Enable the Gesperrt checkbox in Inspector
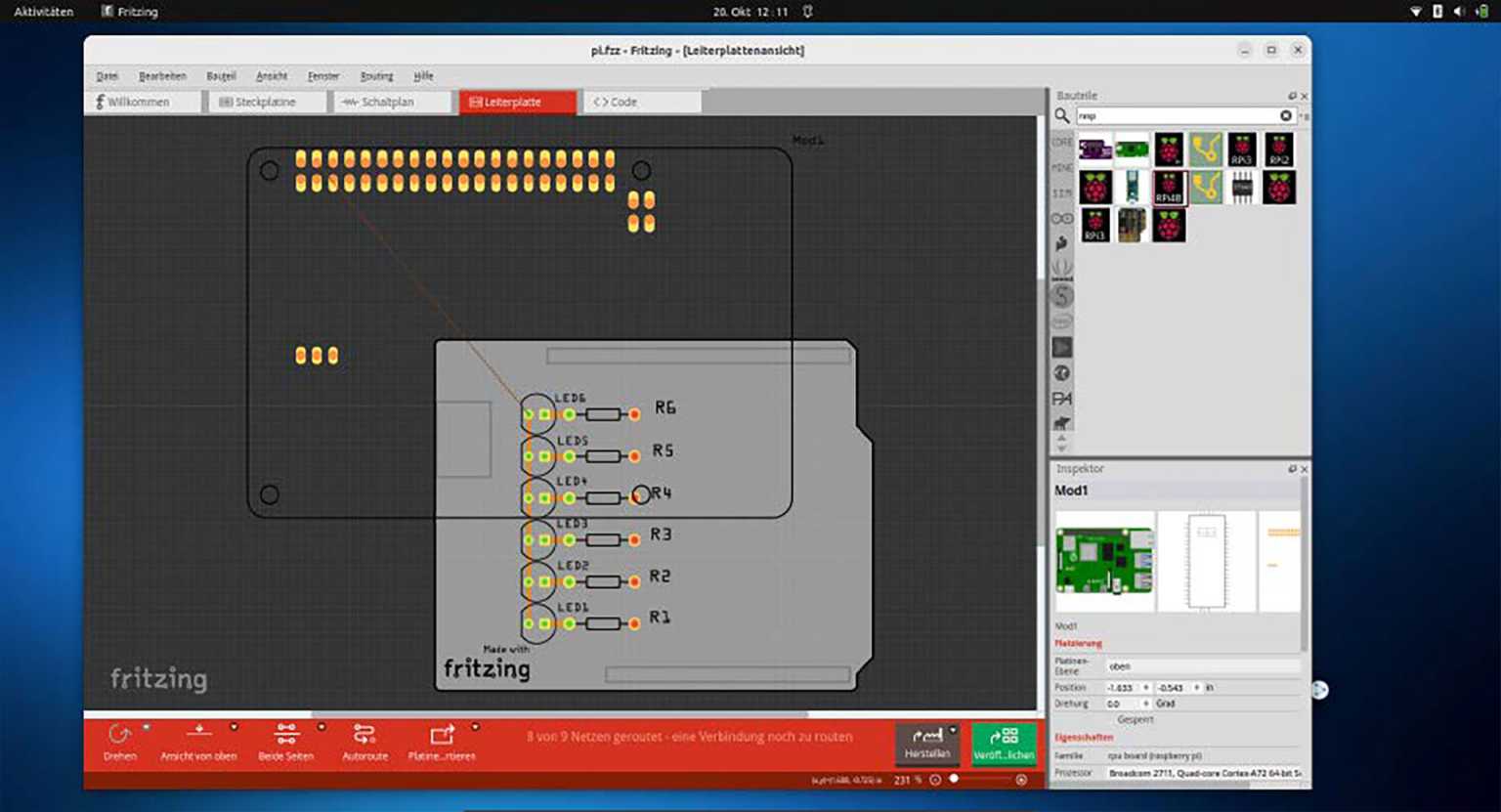Image resolution: width=1501 pixels, height=812 pixels. pos(1114,720)
